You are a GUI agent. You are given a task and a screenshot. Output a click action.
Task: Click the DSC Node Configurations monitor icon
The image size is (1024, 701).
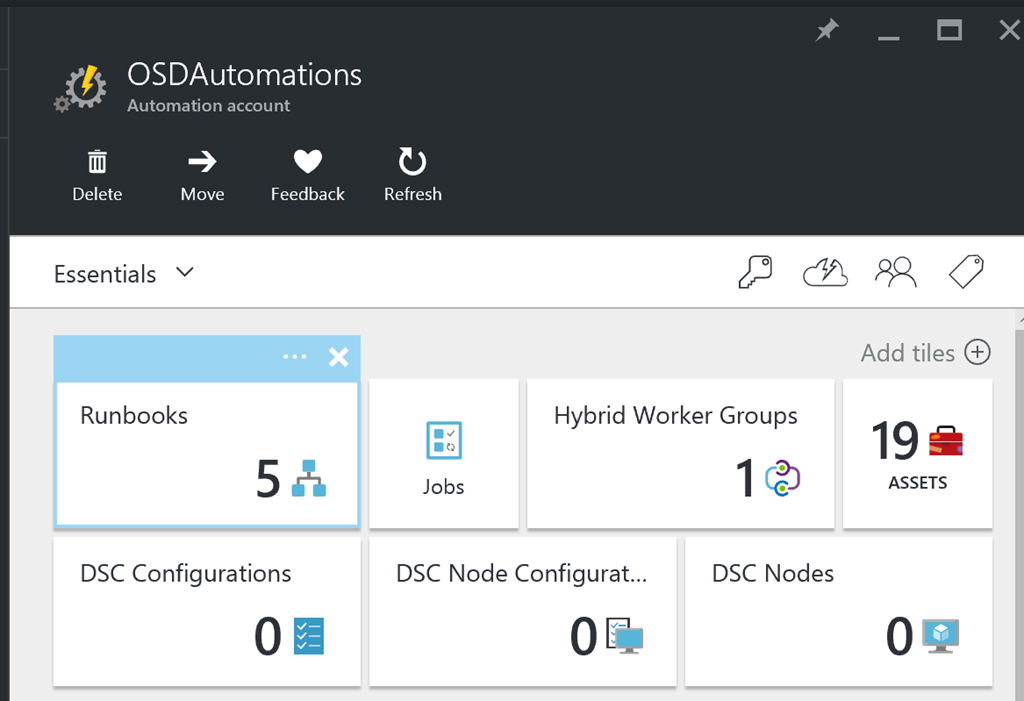[x=625, y=636]
